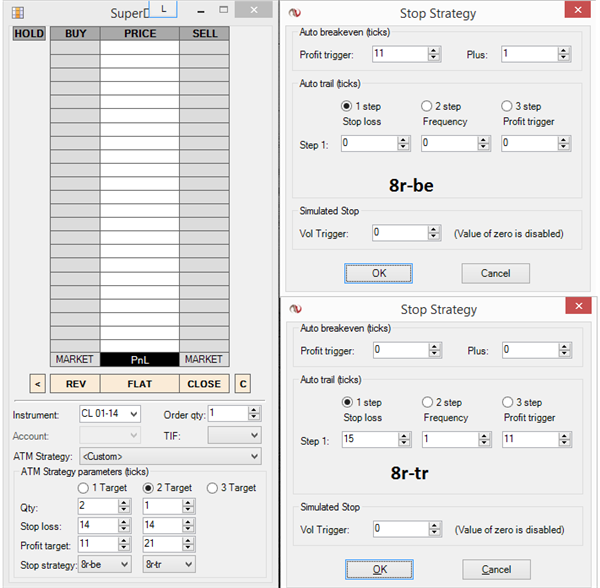The width and height of the screenshot is (600, 588).
Task: Click the CLOSE position button
Action: pos(204,383)
